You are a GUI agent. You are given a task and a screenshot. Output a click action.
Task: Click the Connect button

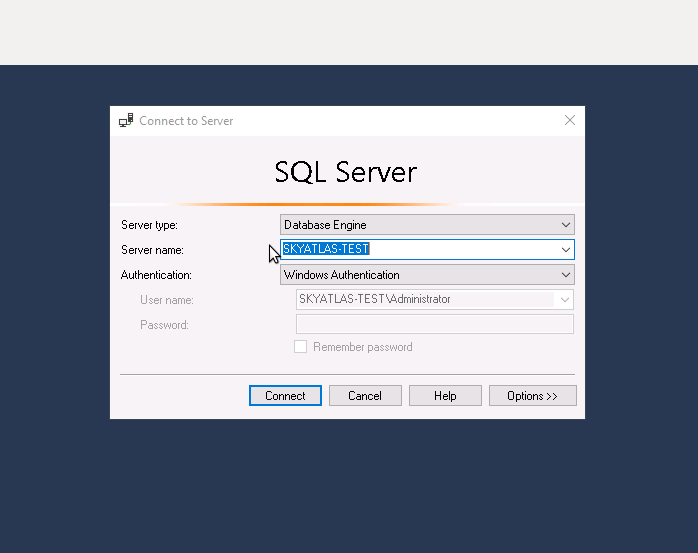point(285,396)
